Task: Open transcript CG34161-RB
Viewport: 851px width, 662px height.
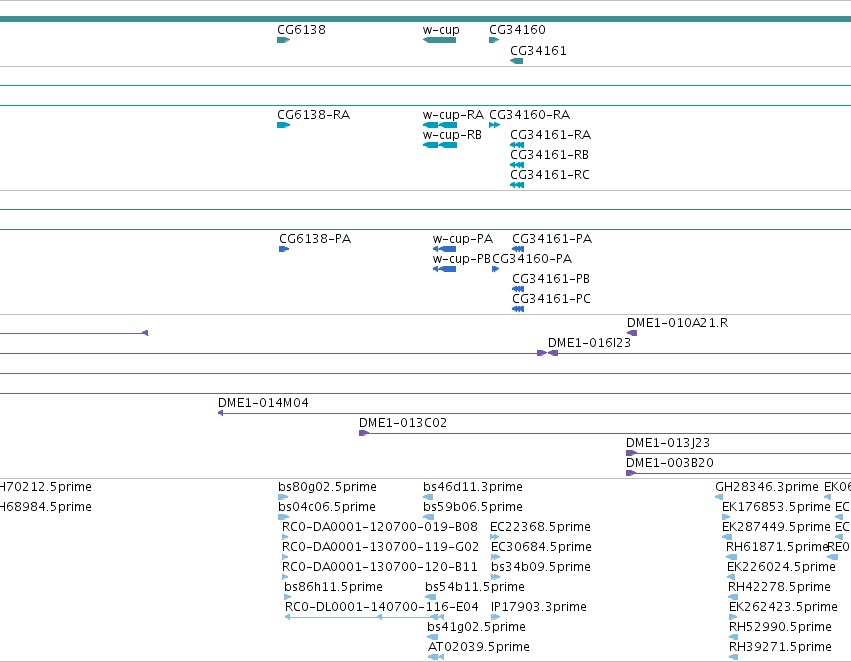Action: point(549,155)
